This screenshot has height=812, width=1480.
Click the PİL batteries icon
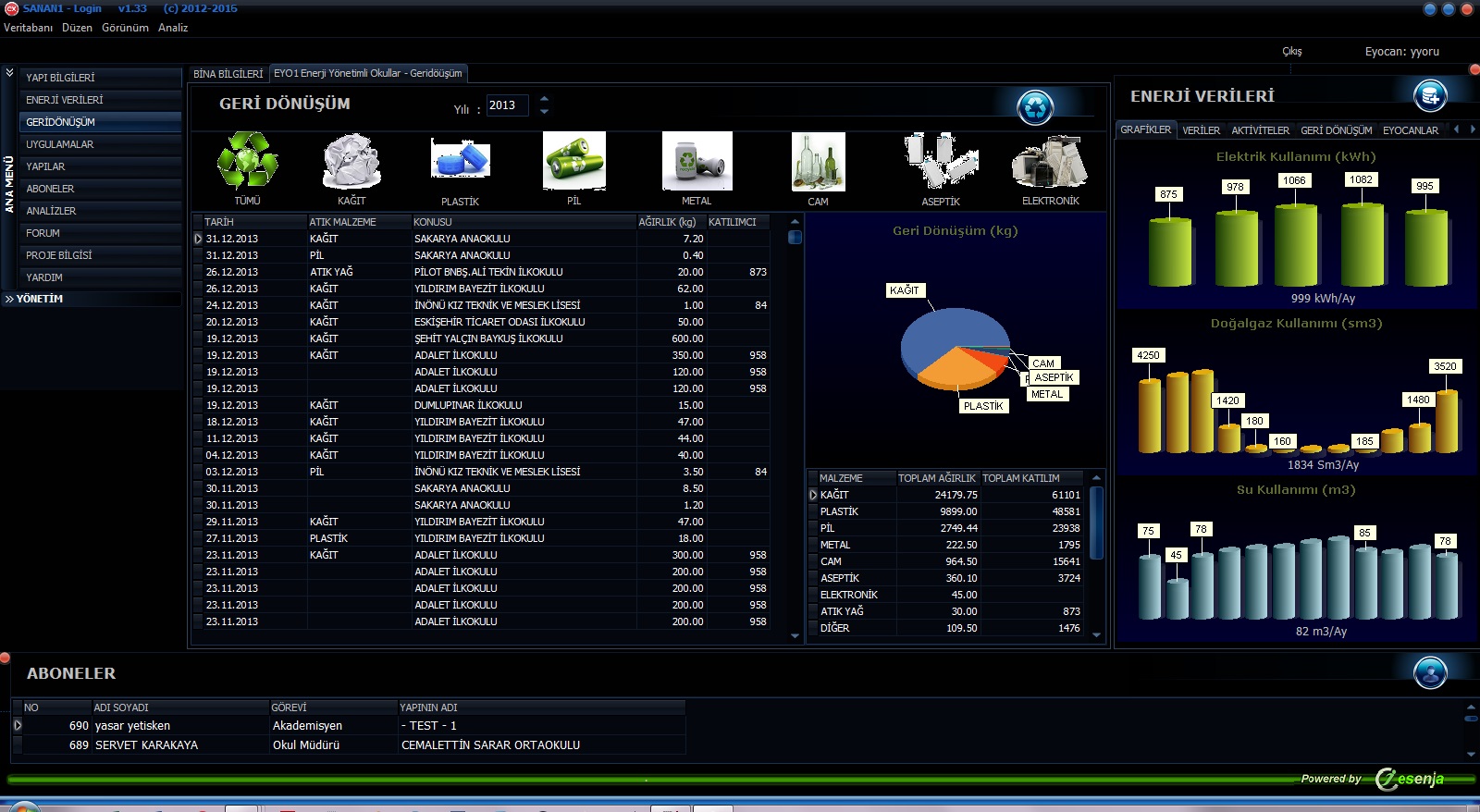(x=573, y=161)
